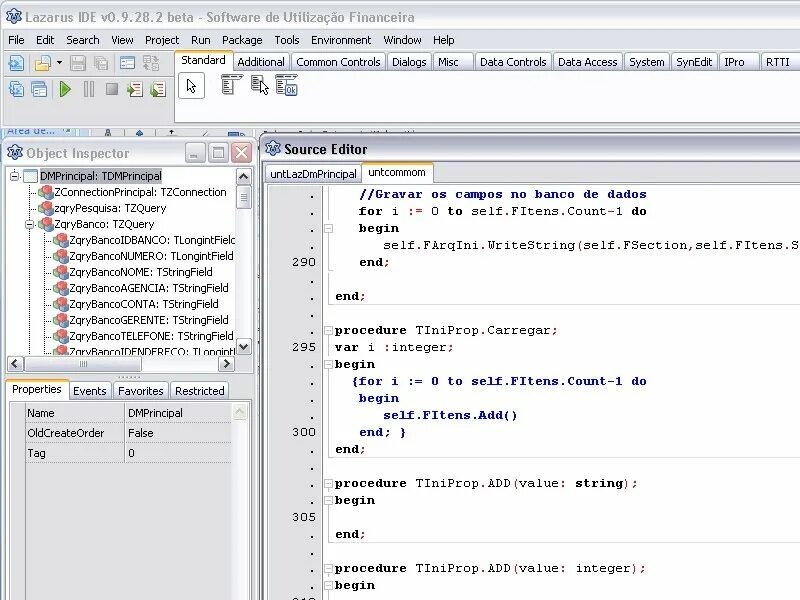Click the Name property value DMPrincipal
Screen dimensions: 800x600
click(178, 413)
